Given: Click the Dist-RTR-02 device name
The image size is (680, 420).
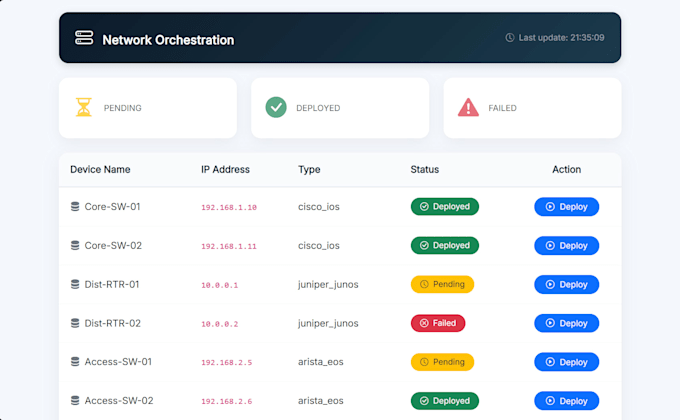Looking at the screenshot, I should click(112, 323).
